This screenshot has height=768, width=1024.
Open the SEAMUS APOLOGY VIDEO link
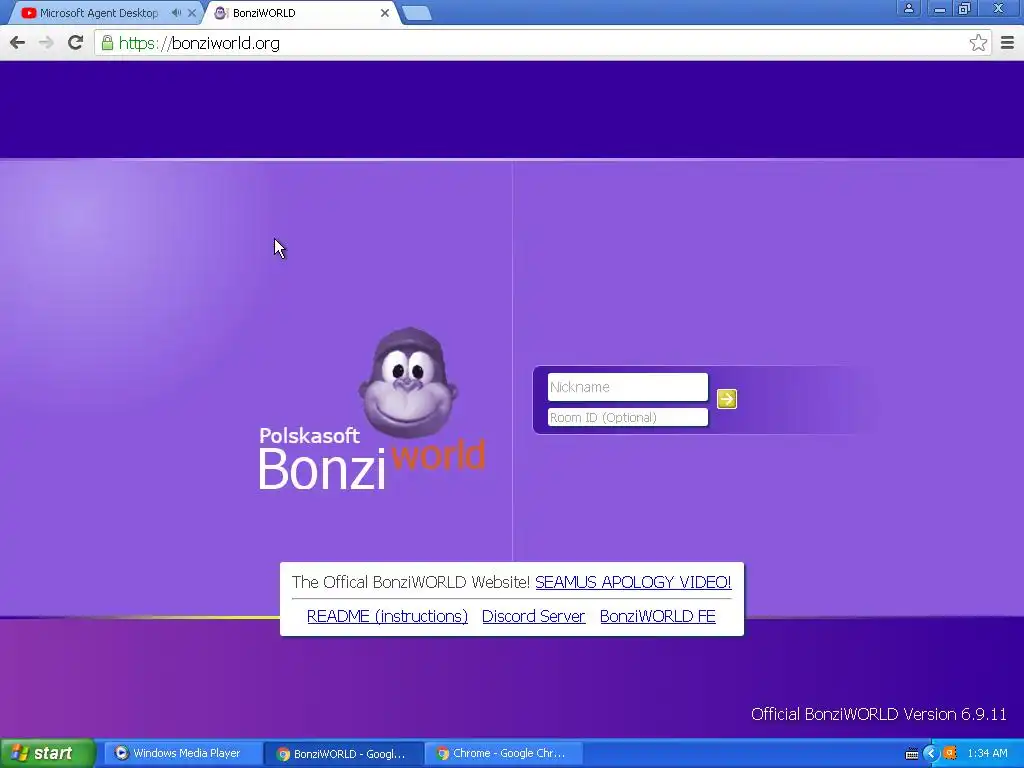tap(633, 582)
